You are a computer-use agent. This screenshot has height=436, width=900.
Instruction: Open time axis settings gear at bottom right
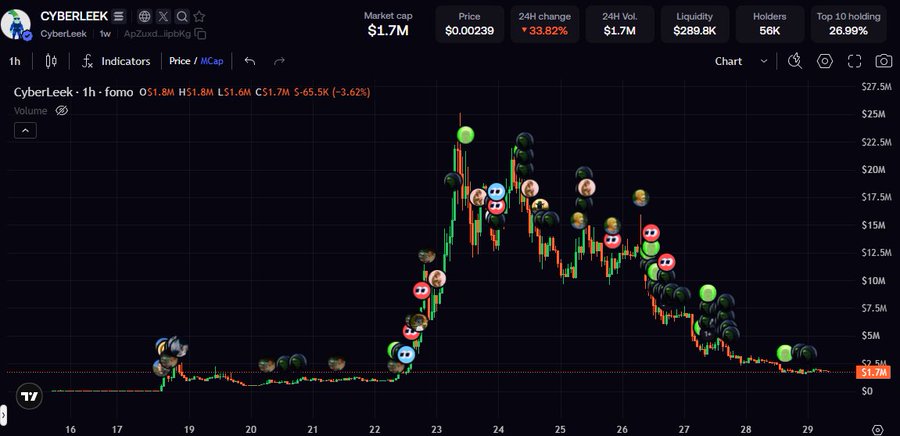tap(878, 430)
